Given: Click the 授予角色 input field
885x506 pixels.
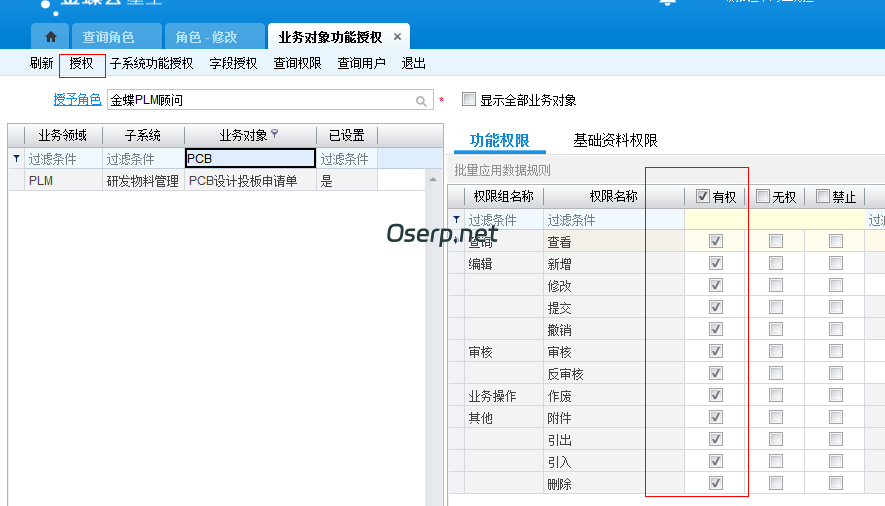Looking at the screenshot, I should 270,100.
